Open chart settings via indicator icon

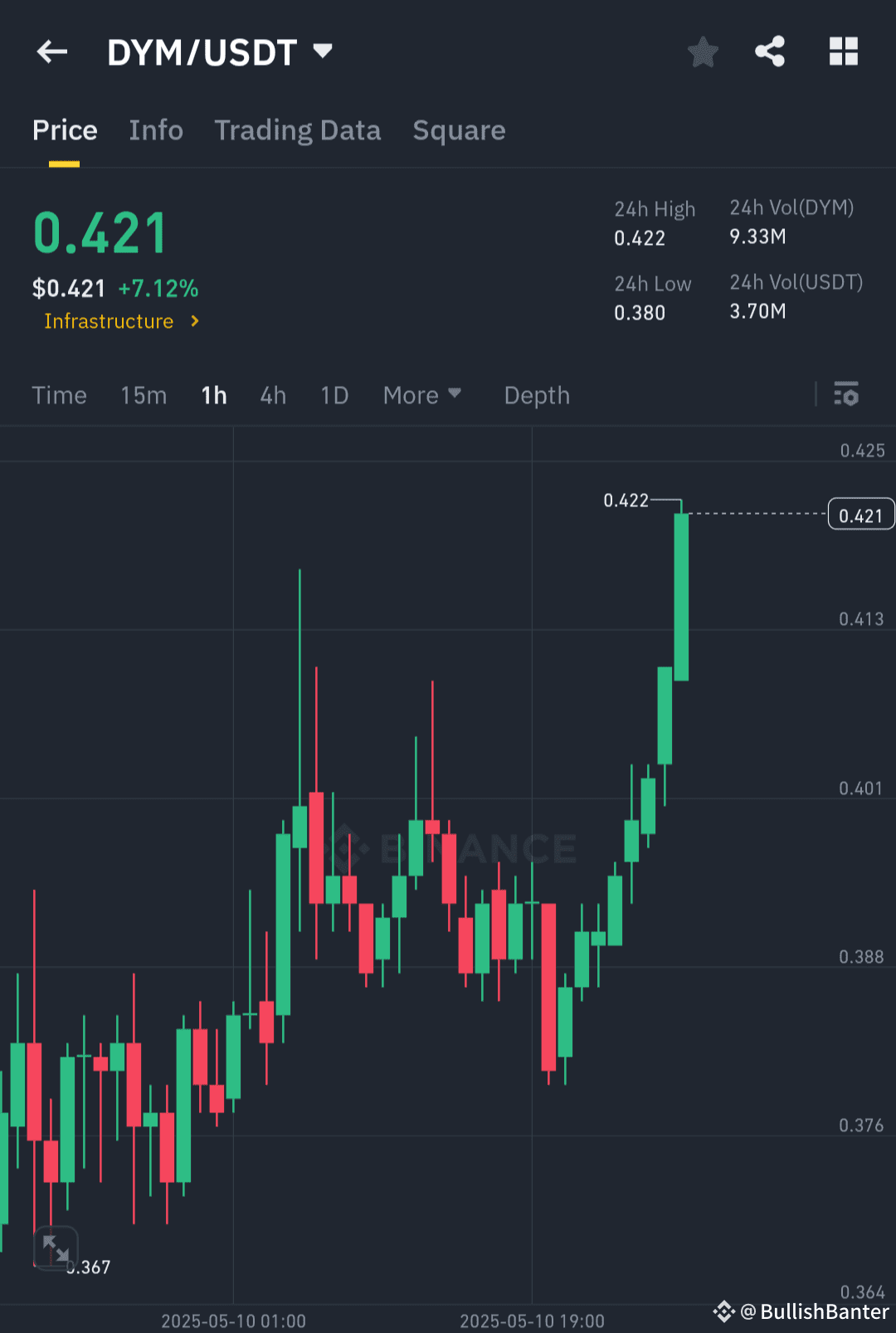(x=845, y=395)
